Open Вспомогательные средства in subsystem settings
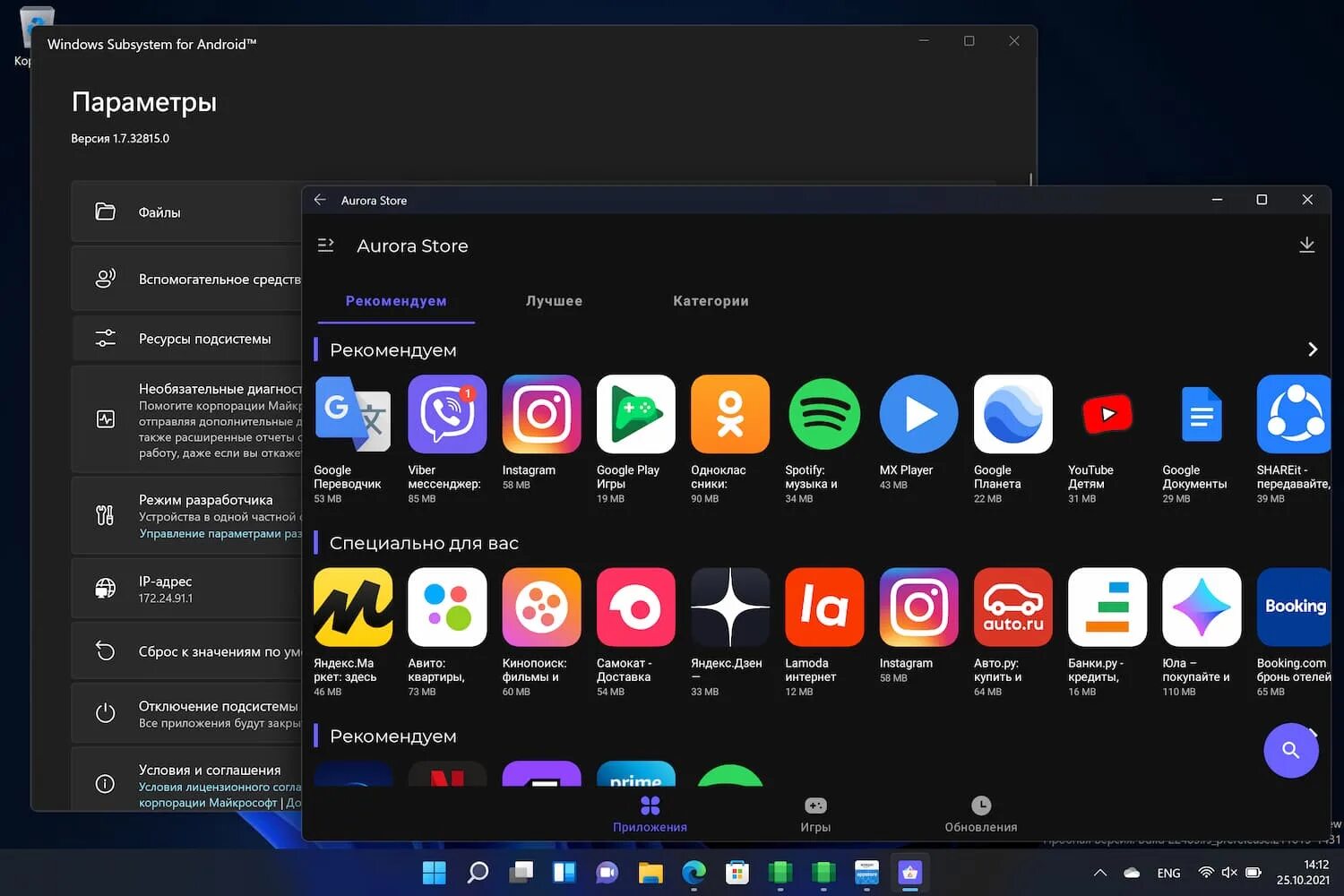Image resolution: width=1344 pixels, height=896 pixels. point(188,279)
